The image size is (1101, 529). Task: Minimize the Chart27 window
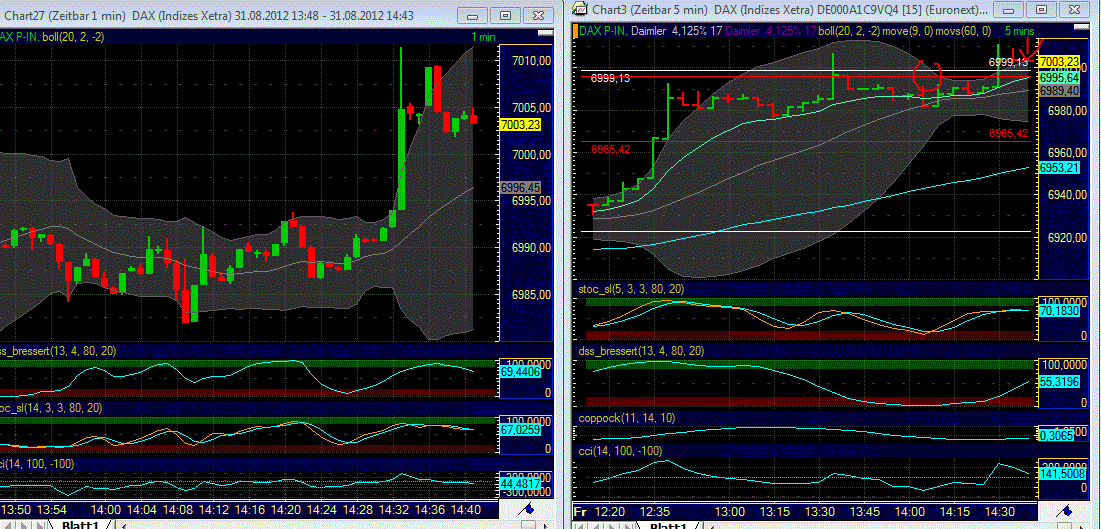pos(475,15)
